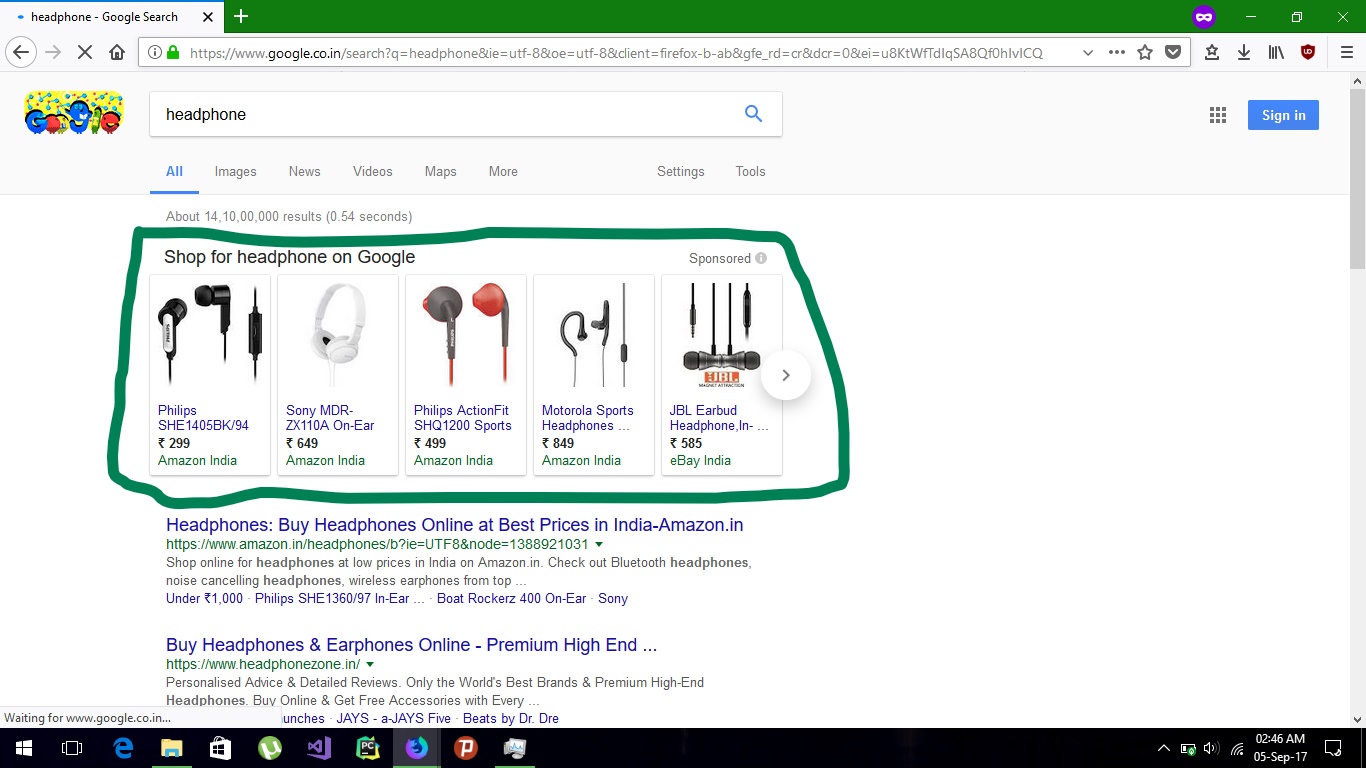Screen dimensions: 1366x768
Task: Launch Microsoft Edge from taskbar
Action: click(x=123, y=748)
